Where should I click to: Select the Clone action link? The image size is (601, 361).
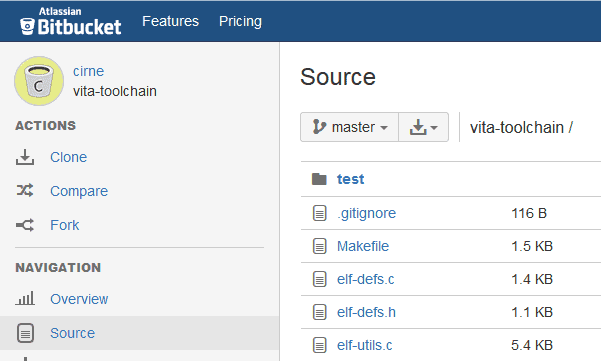pos(69,157)
